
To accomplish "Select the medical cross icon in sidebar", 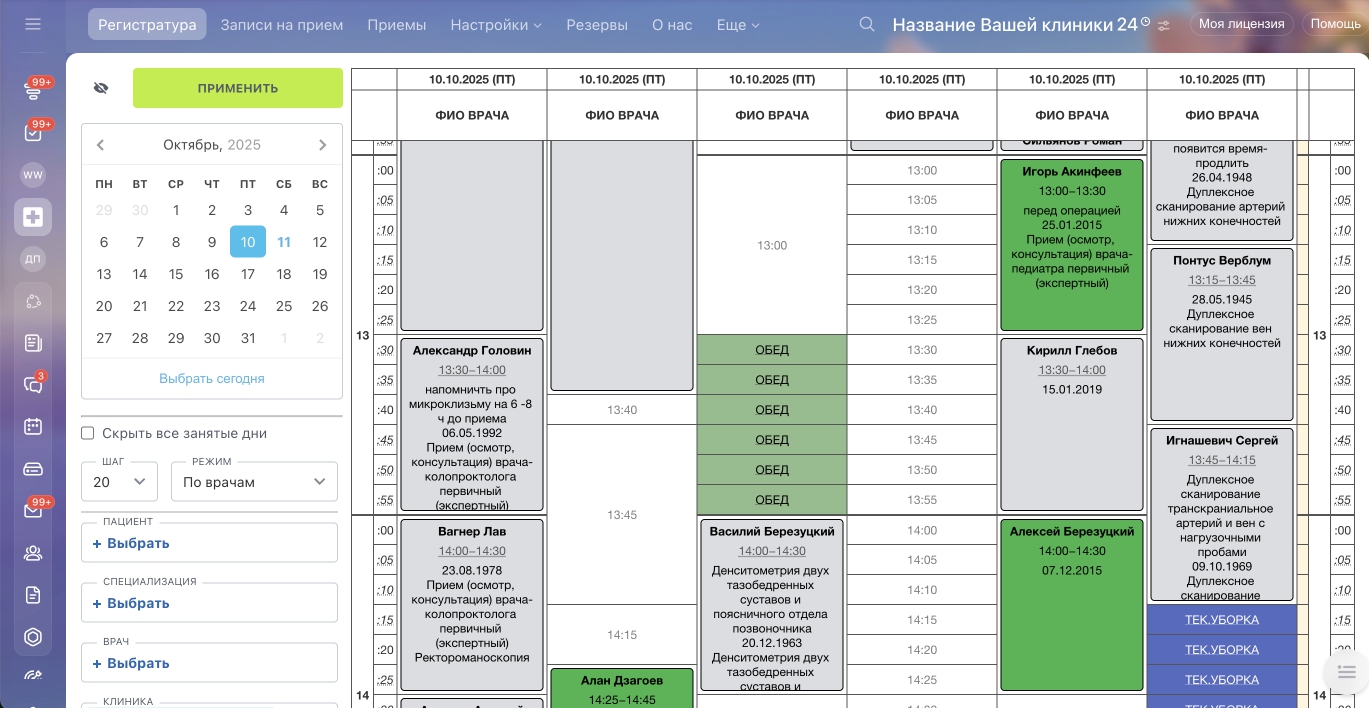I will 33,217.
